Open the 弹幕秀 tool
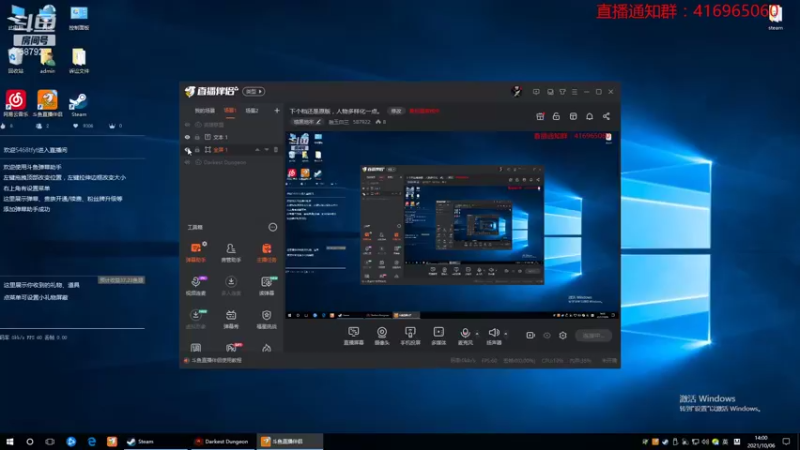800x450 pixels. coord(231,318)
